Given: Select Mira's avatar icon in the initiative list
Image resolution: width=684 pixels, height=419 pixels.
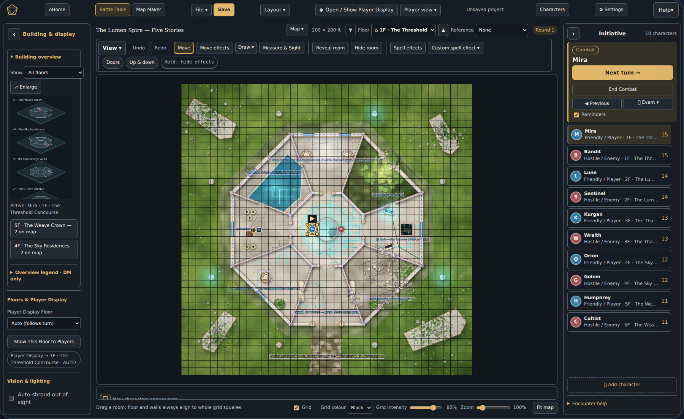Looking at the screenshot, I should pos(576,134).
